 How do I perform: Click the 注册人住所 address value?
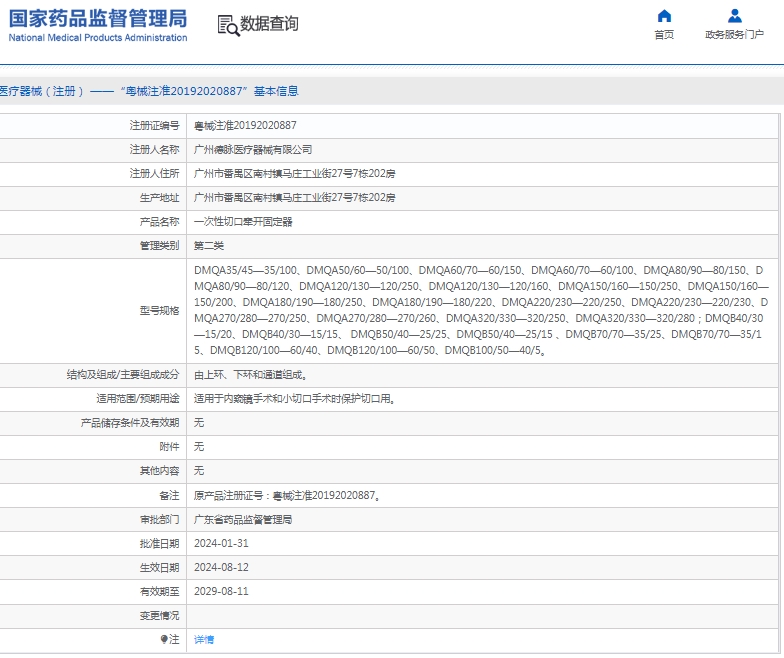coord(294,174)
